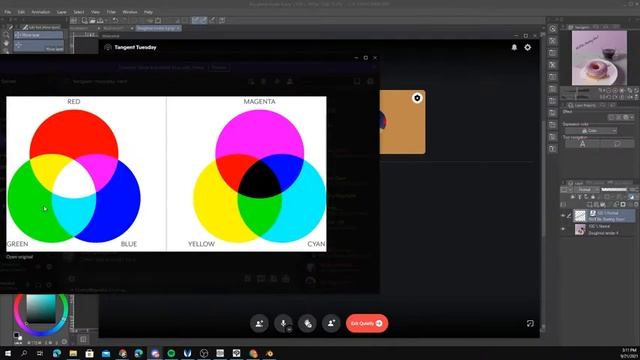Click the foreground/background color swatches
Image resolution: width=640 pixels, height=360 pixels.
tap(17, 336)
